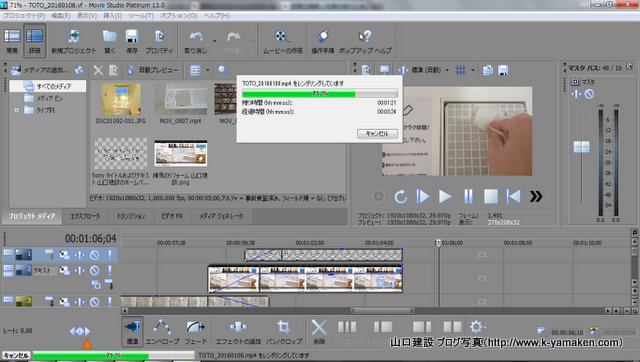
Task: Solo video track 3
Action: (109, 302)
